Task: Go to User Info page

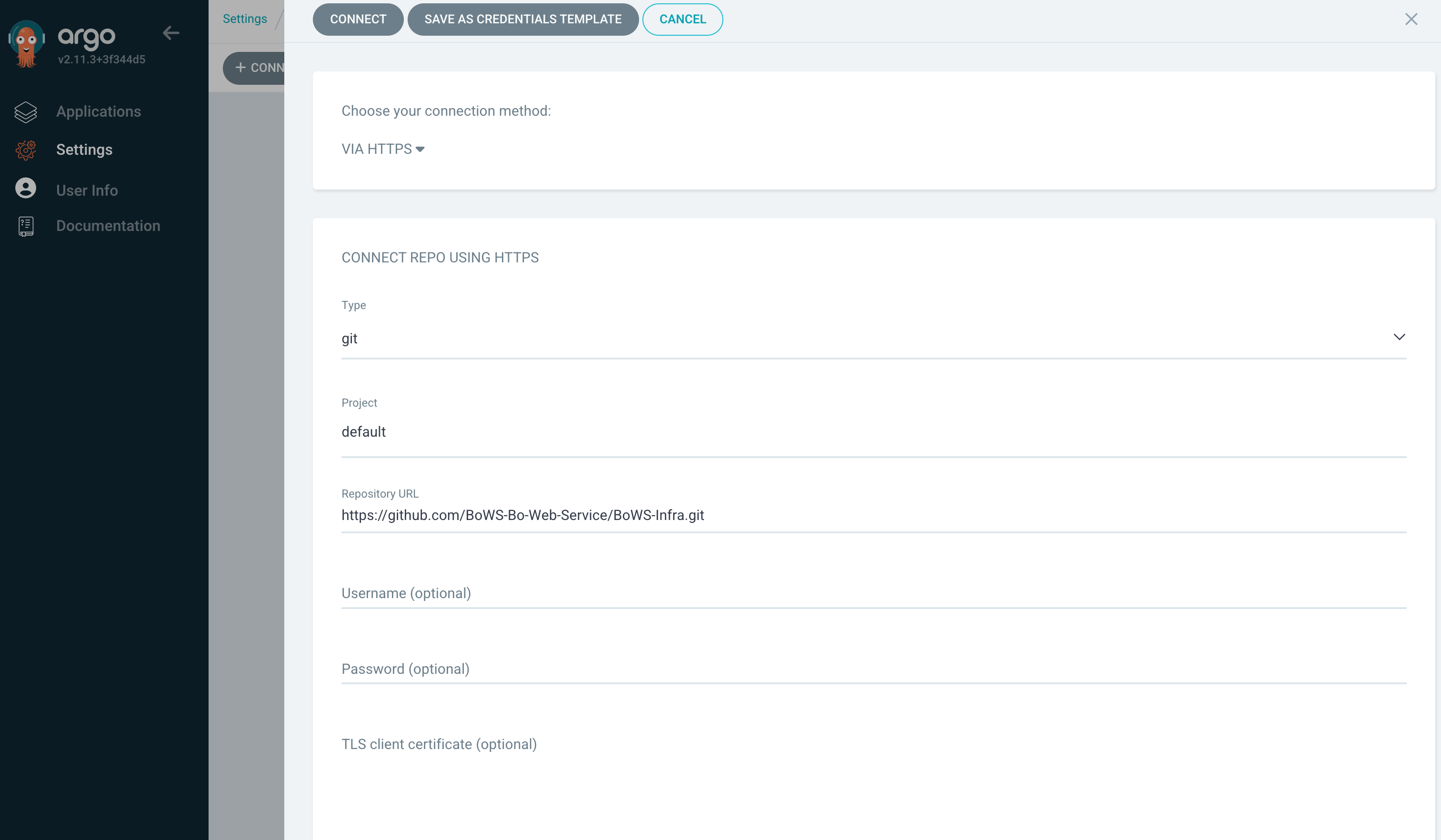Action: [87, 190]
